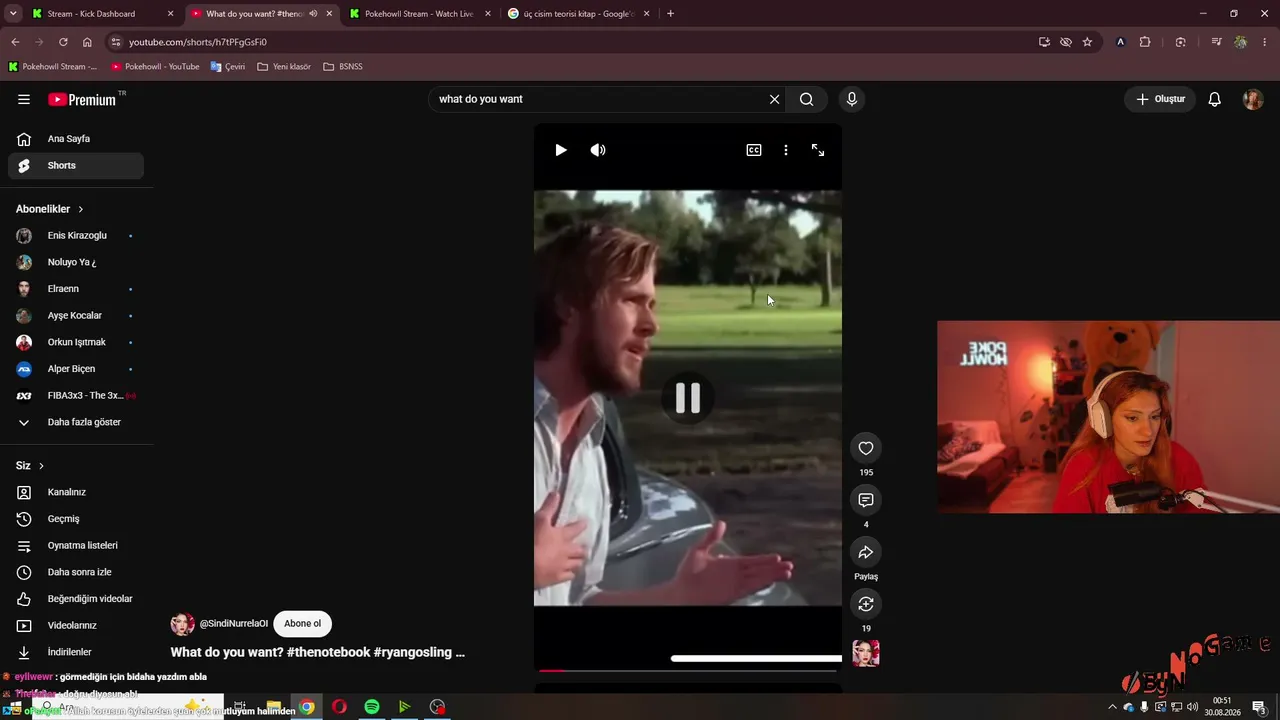Clear the search box with the X

[x=774, y=99]
